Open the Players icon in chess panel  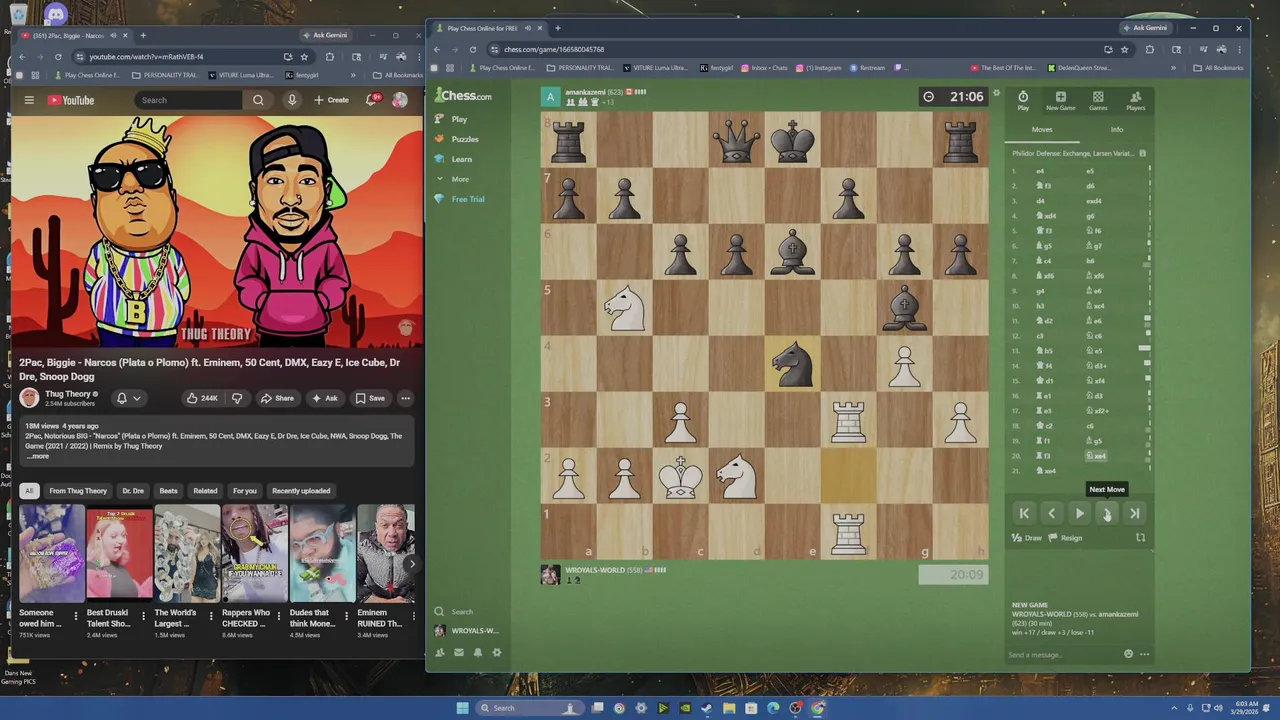click(1135, 100)
